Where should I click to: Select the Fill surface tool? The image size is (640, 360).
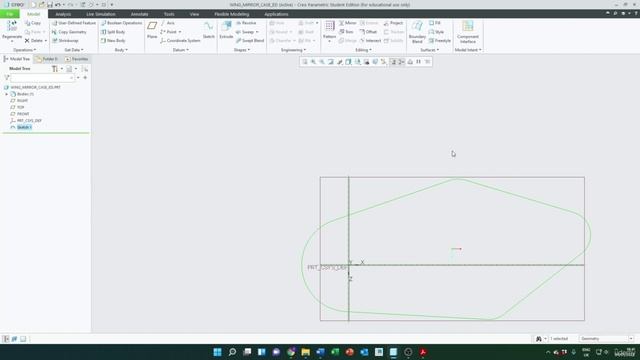[x=435, y=23]
